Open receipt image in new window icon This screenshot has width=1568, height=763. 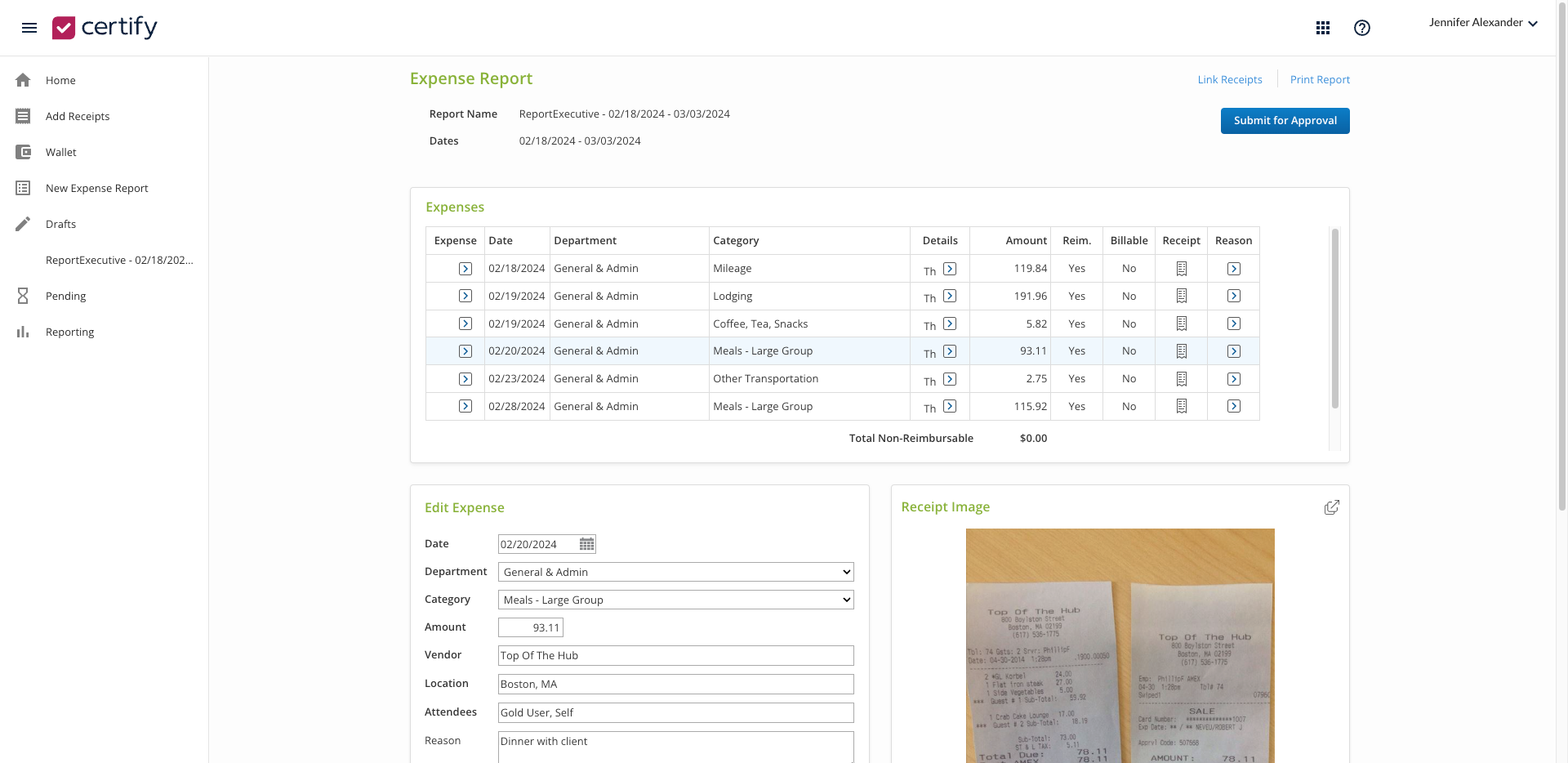pos(1332,506)
